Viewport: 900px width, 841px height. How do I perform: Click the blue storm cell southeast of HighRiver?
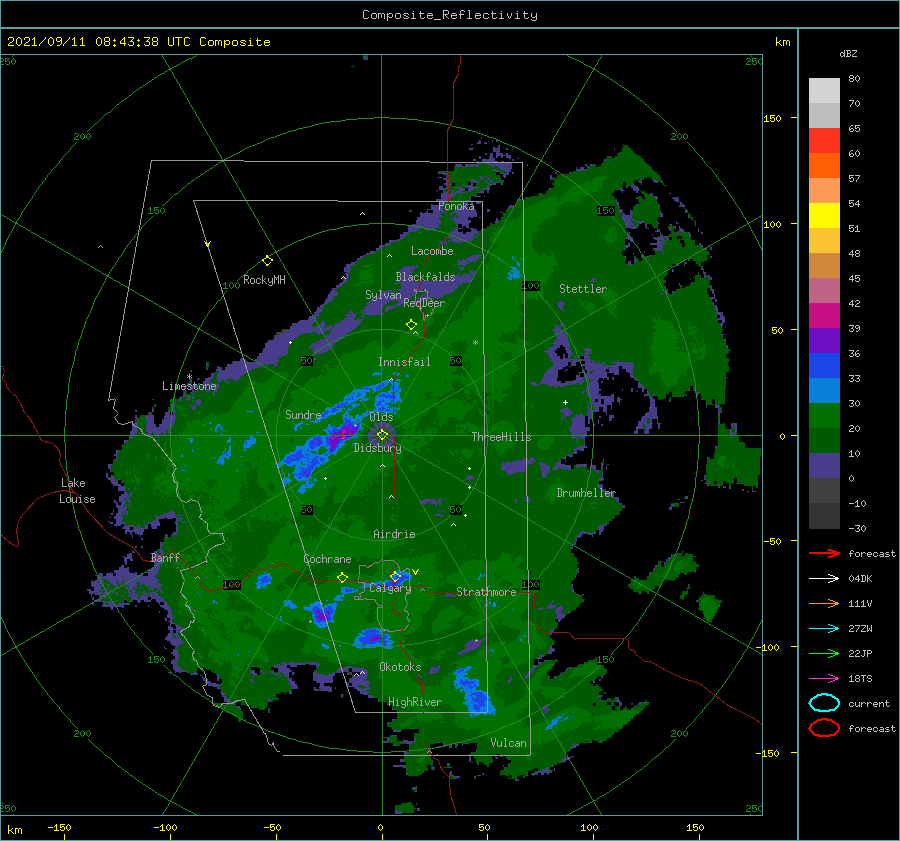(473, 693)
